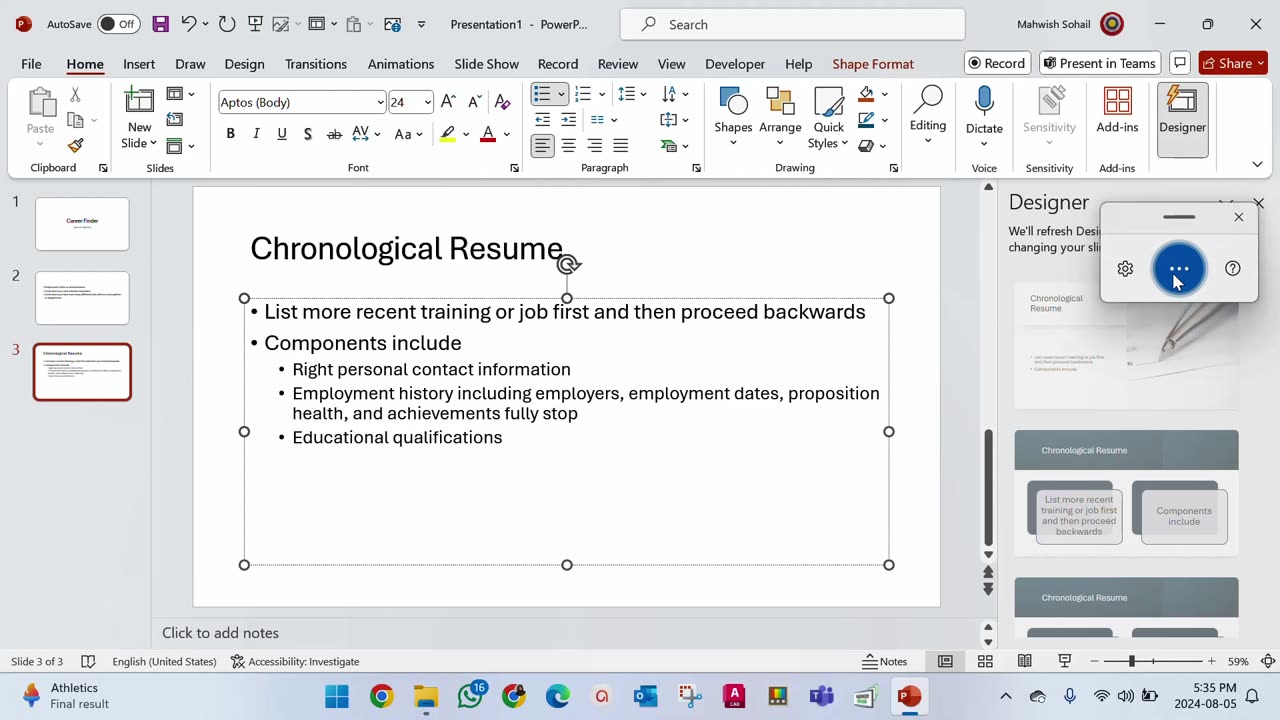This screenshot has height=720, width=1280.
Task: Align text to the right
Action: [594, 146]
